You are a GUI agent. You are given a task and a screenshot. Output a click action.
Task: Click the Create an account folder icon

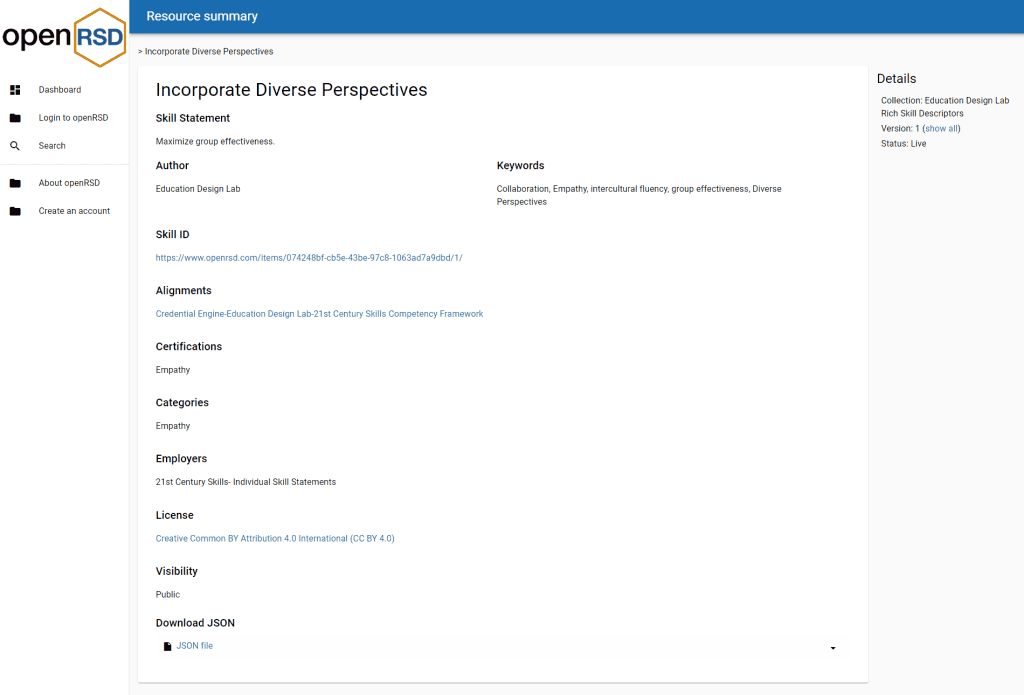[x=15, y=211]
